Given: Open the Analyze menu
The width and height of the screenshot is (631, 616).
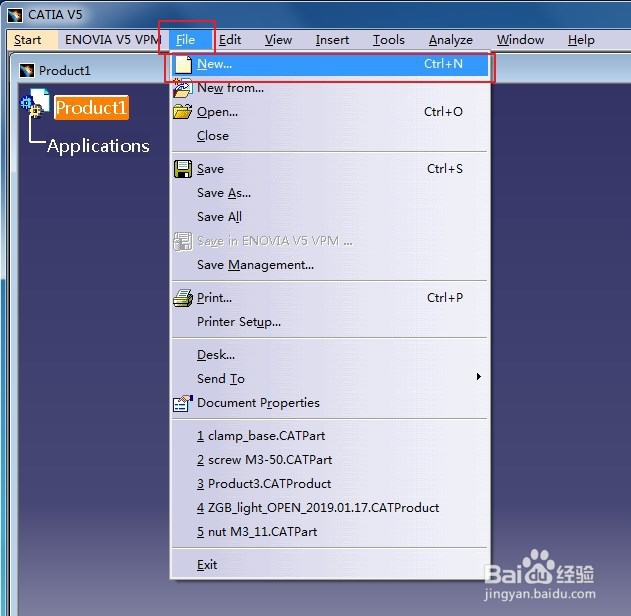Looking at the screenshot, I should pos(450,40).
